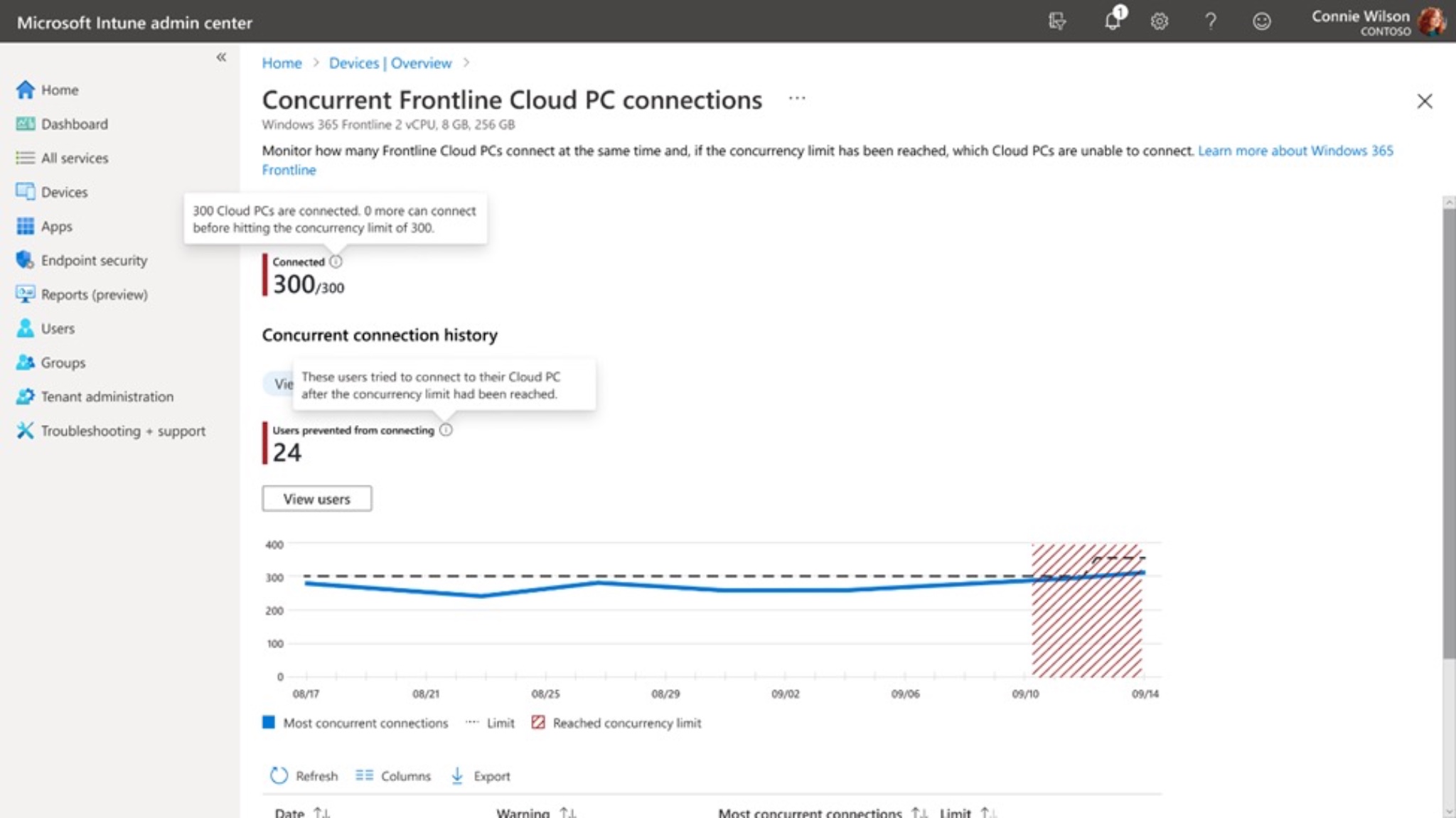Image resolution: width=1456 pixels, height=818 pixels.
Task: Open Users in the sidebar
Action: pos(45,328)
